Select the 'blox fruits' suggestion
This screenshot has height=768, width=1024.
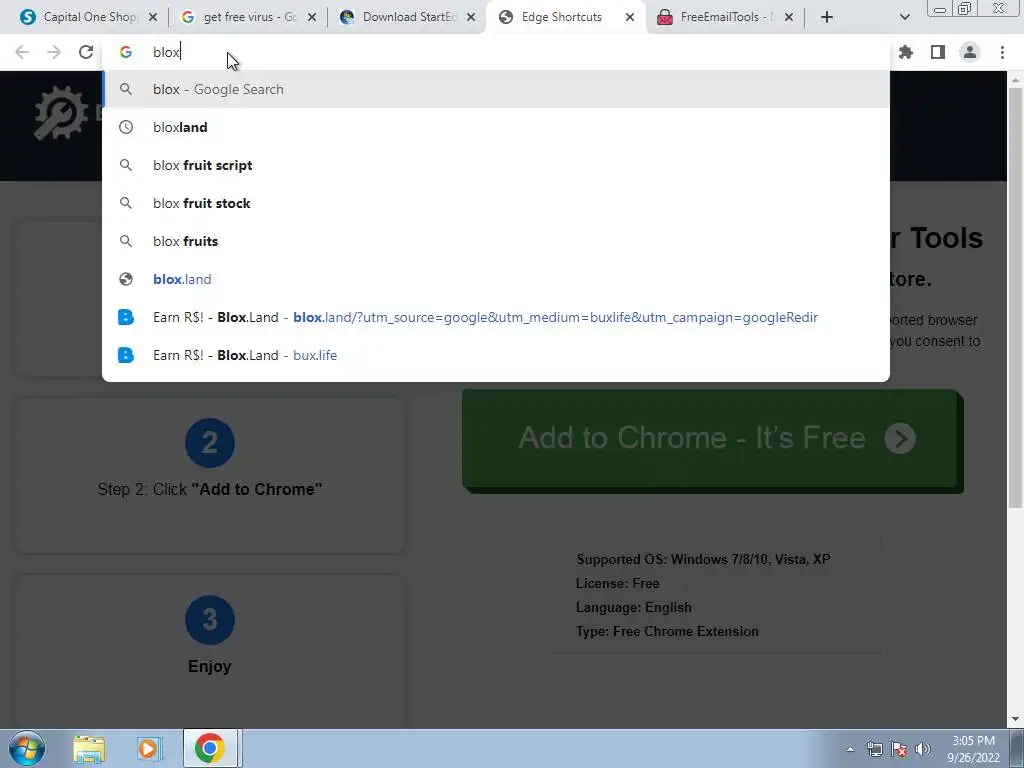[x=496, y=241]
